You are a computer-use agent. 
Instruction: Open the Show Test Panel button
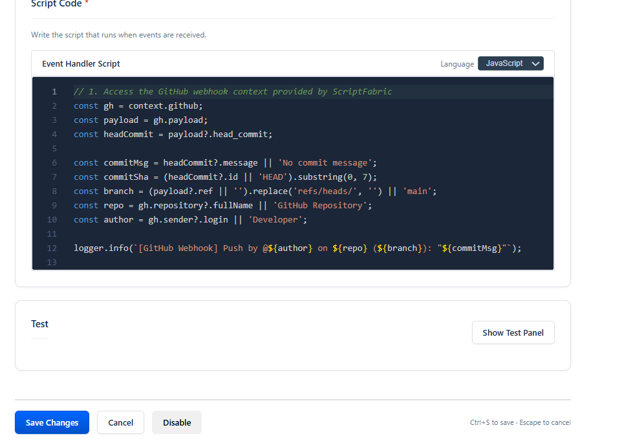click(513, 333)
